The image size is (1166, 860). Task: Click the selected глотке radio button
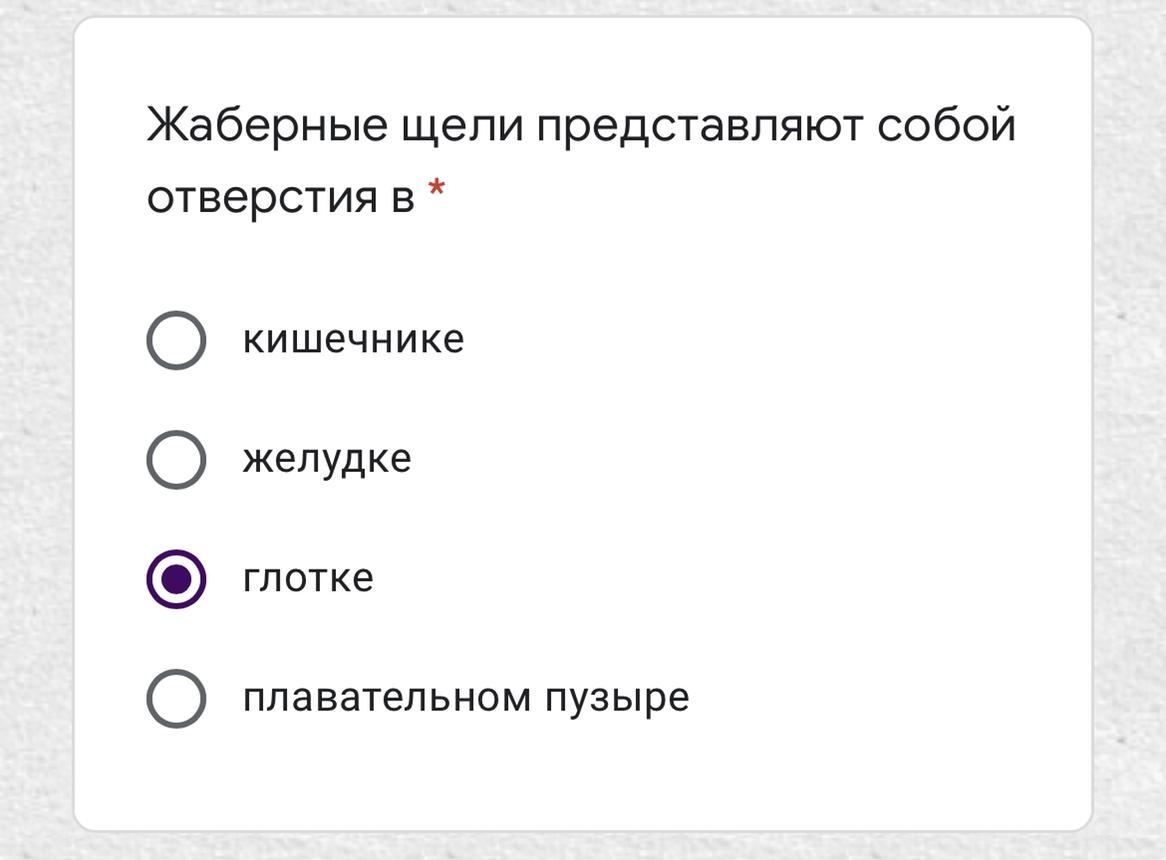(x=176, y=579)
